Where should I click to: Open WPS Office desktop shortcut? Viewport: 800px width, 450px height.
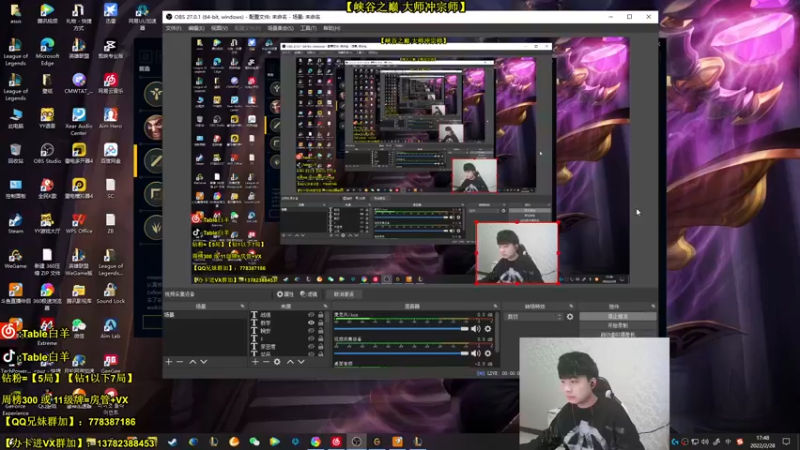(x=79, y=223)
